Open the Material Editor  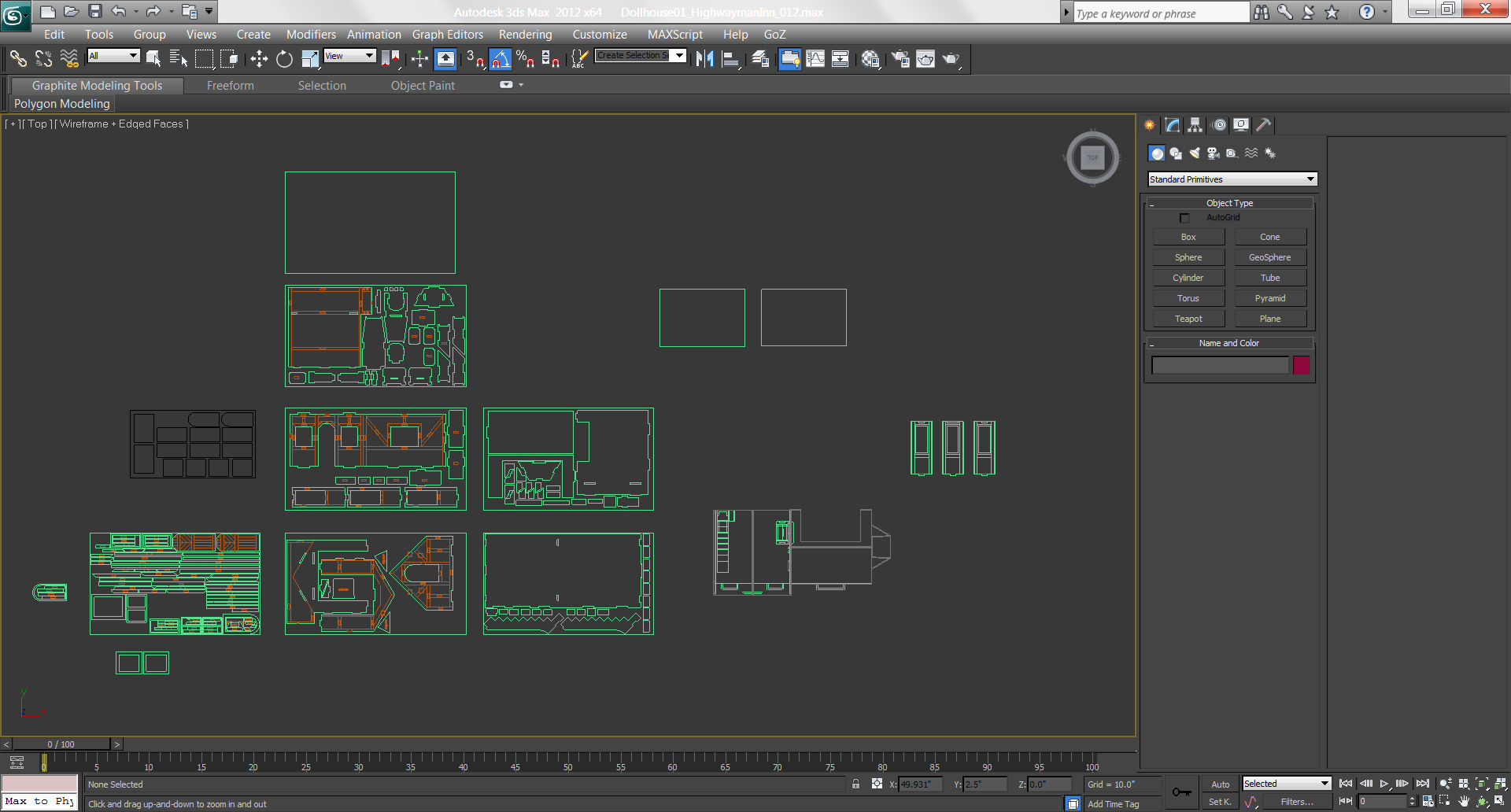(x=870, y=59)
